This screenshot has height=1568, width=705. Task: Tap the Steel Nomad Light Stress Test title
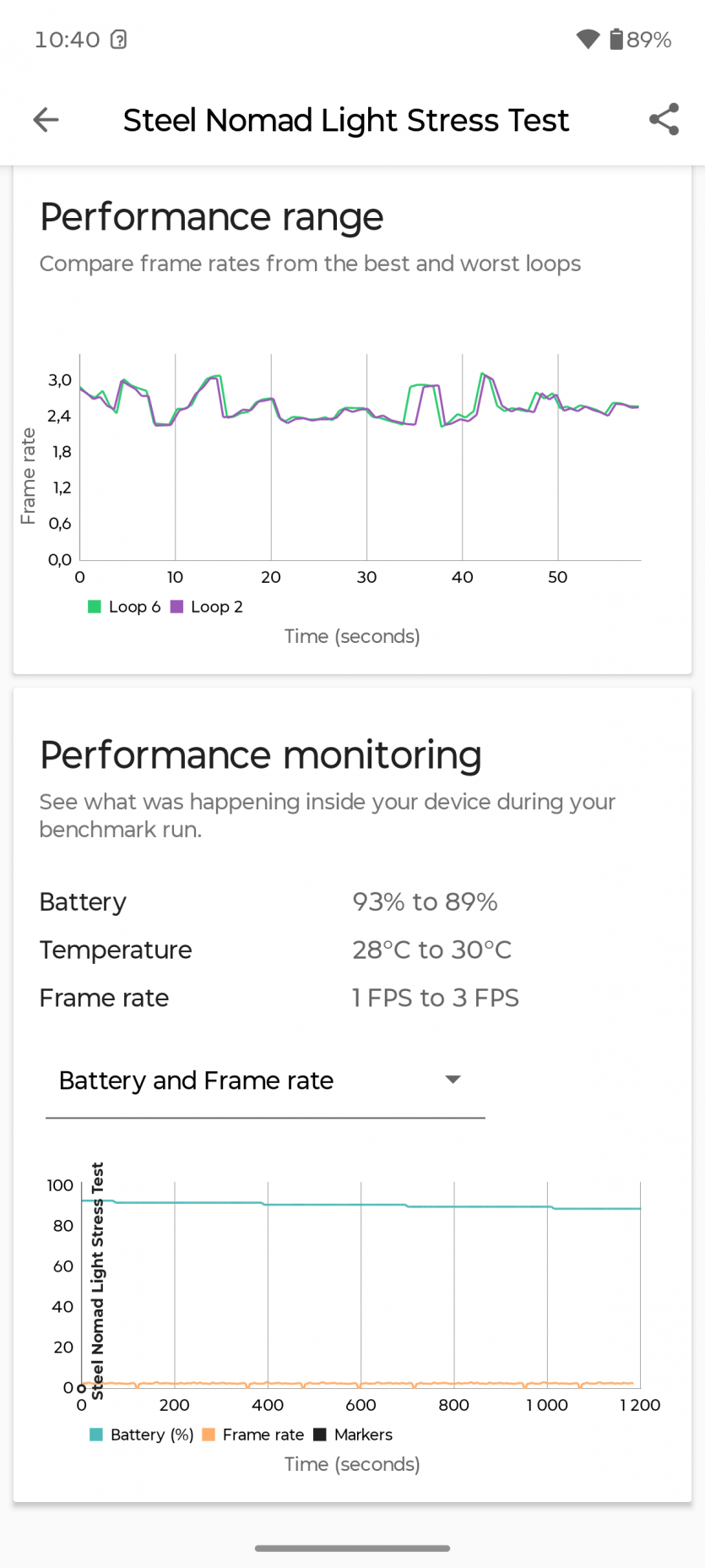pos(346,120)
